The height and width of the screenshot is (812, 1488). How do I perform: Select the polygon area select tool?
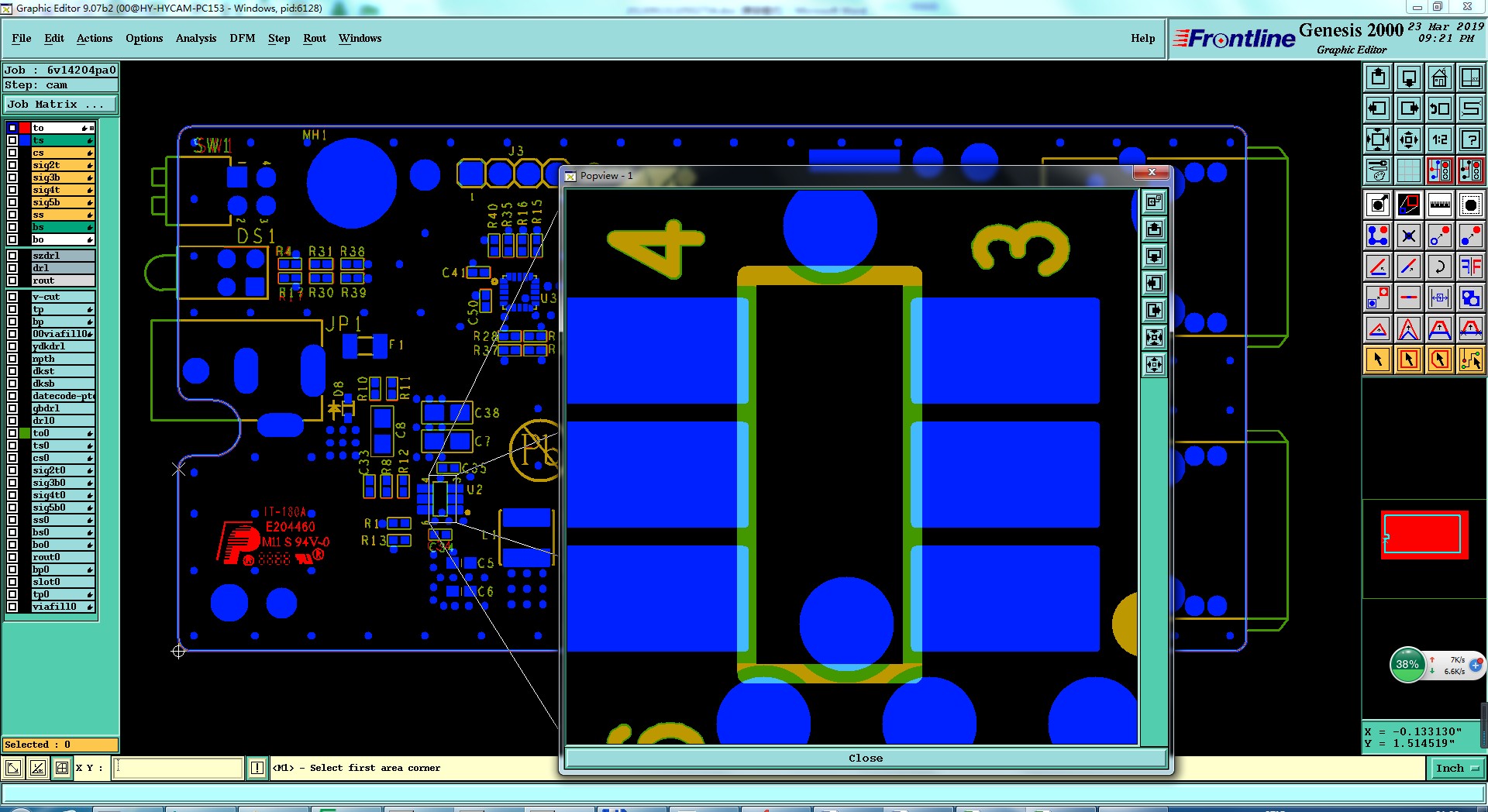coord(1439,360)
